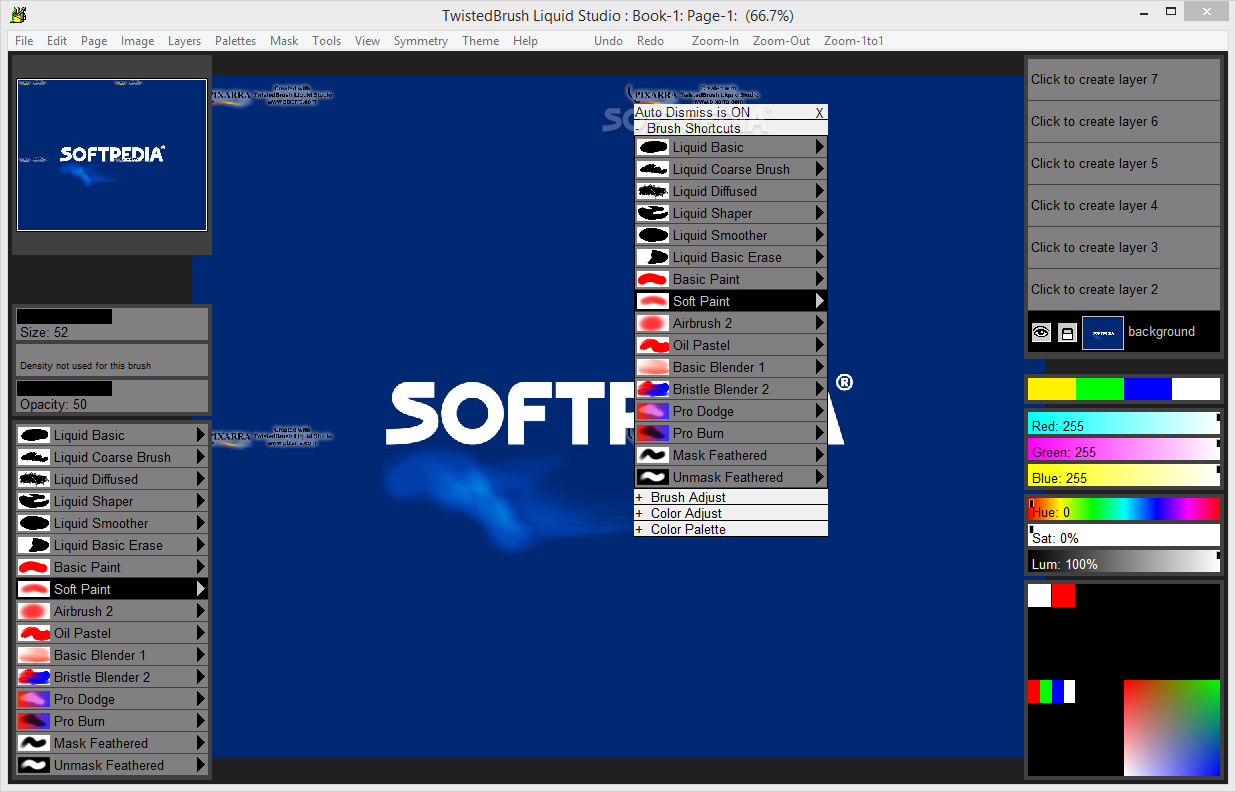Pick red swatch in color palette
This screenshot has height=792, width=1236.
[1063, 595]
